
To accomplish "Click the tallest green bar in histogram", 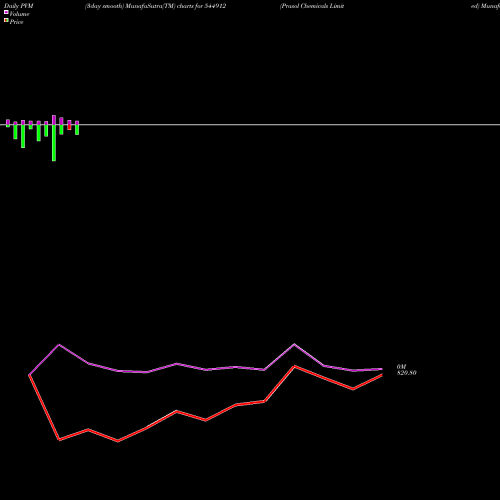I will 54,143.
